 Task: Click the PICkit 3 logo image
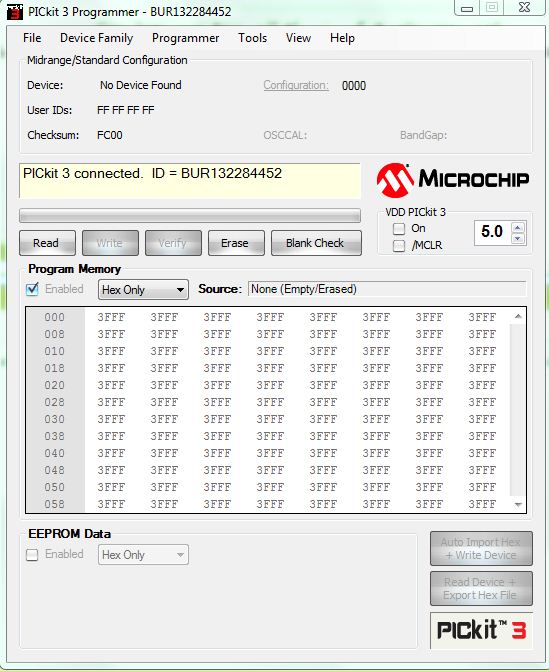(481, 630)
